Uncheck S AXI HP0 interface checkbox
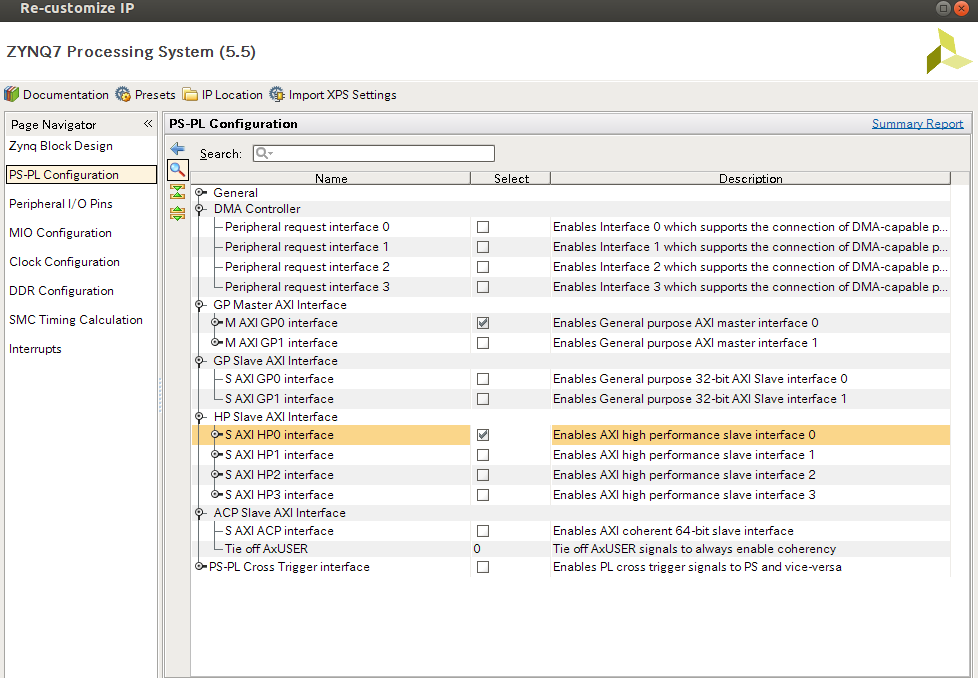The image size is (978, 678). coord(483,435)
